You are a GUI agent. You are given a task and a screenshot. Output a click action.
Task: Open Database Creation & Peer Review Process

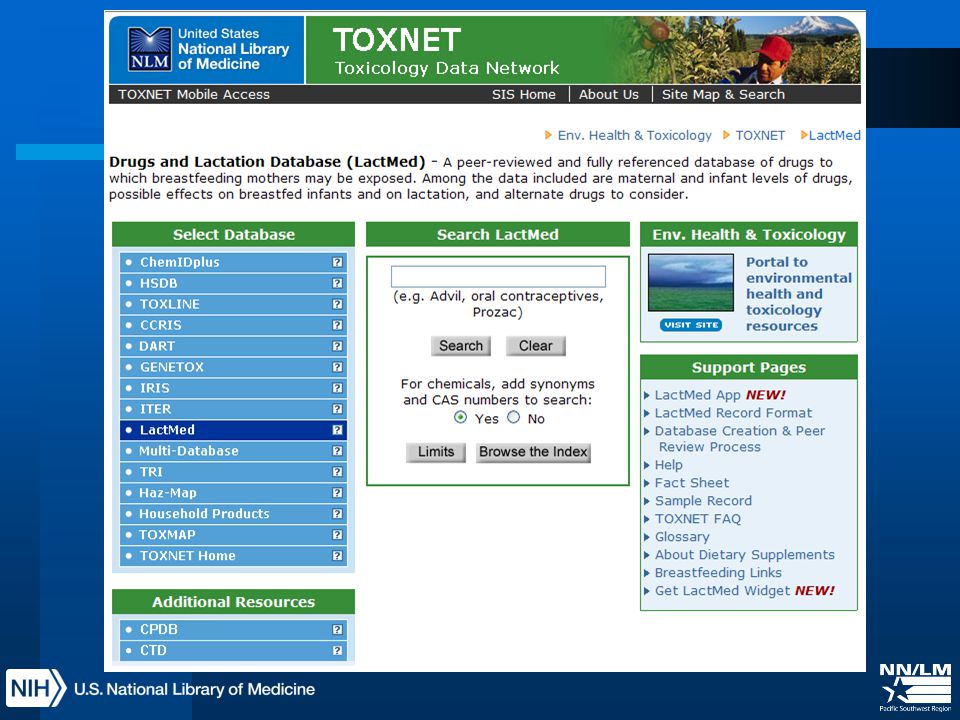click(740, 438)
